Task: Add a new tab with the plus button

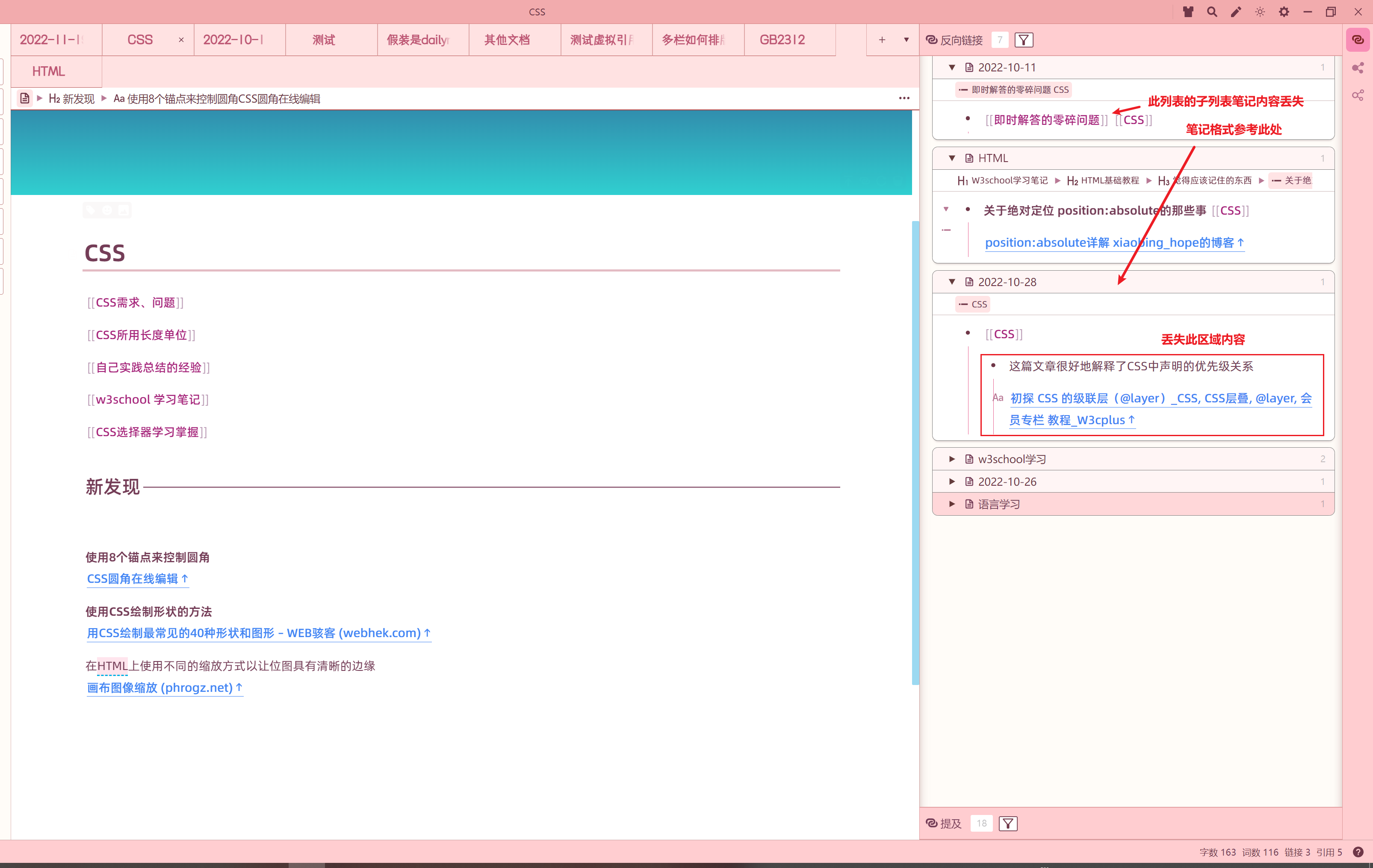Action: [x=882, y=40]
